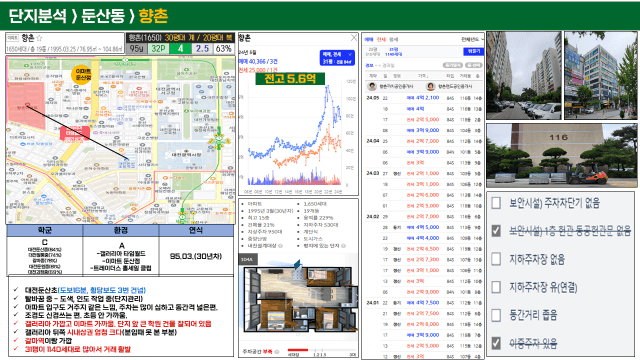This screenshot has height=360, width=640.
Task: Close the 향촌 price chart panel
Action: coord(354,38)
